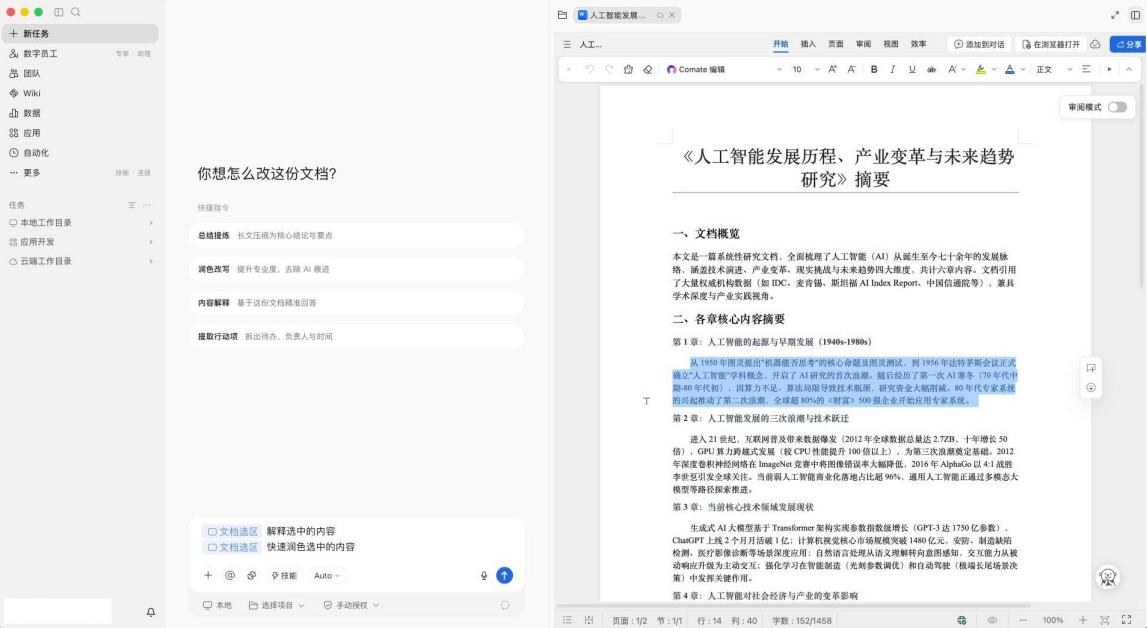Enter fullscreen via status bar icon
This screenshot has width=1147, height=628.
tap(1127, 620)
